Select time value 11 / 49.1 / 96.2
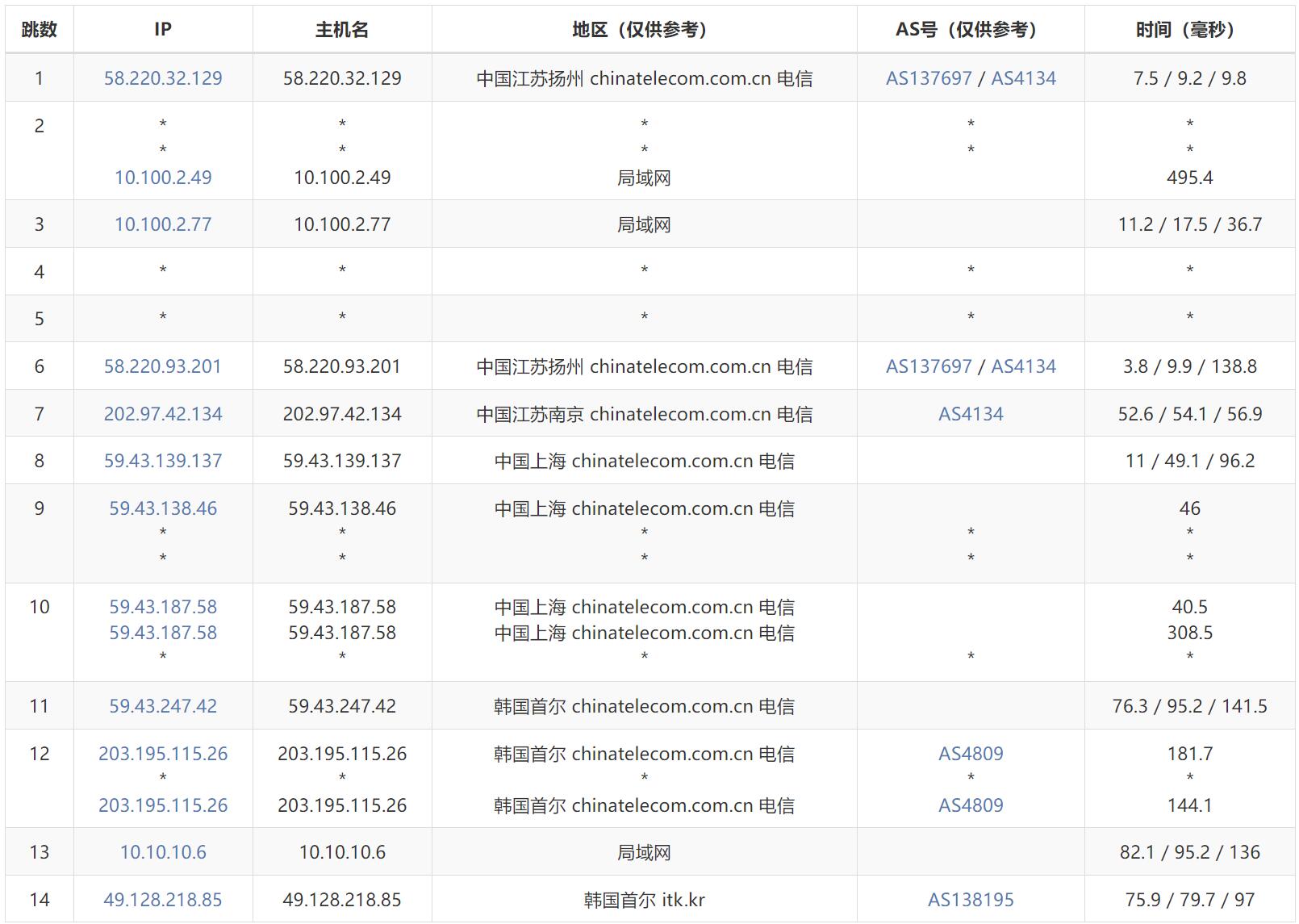The height and width of the screenshot is (924, 1299). 1189,461
